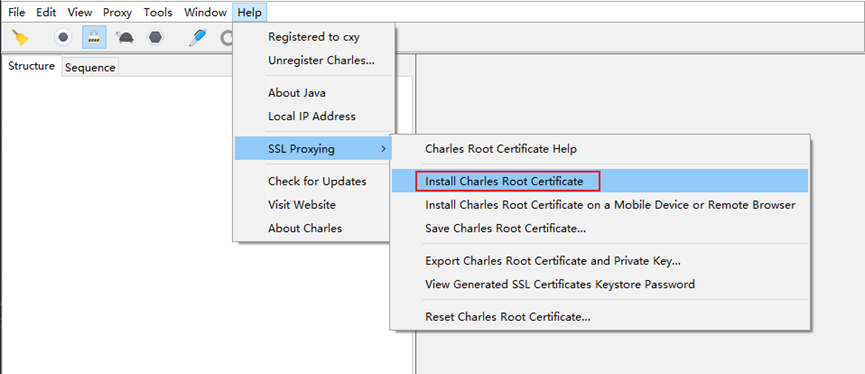Open the View menu
The width and height of the screenshot is (865, 374).
pyautogui.click(x=80, y=12)
